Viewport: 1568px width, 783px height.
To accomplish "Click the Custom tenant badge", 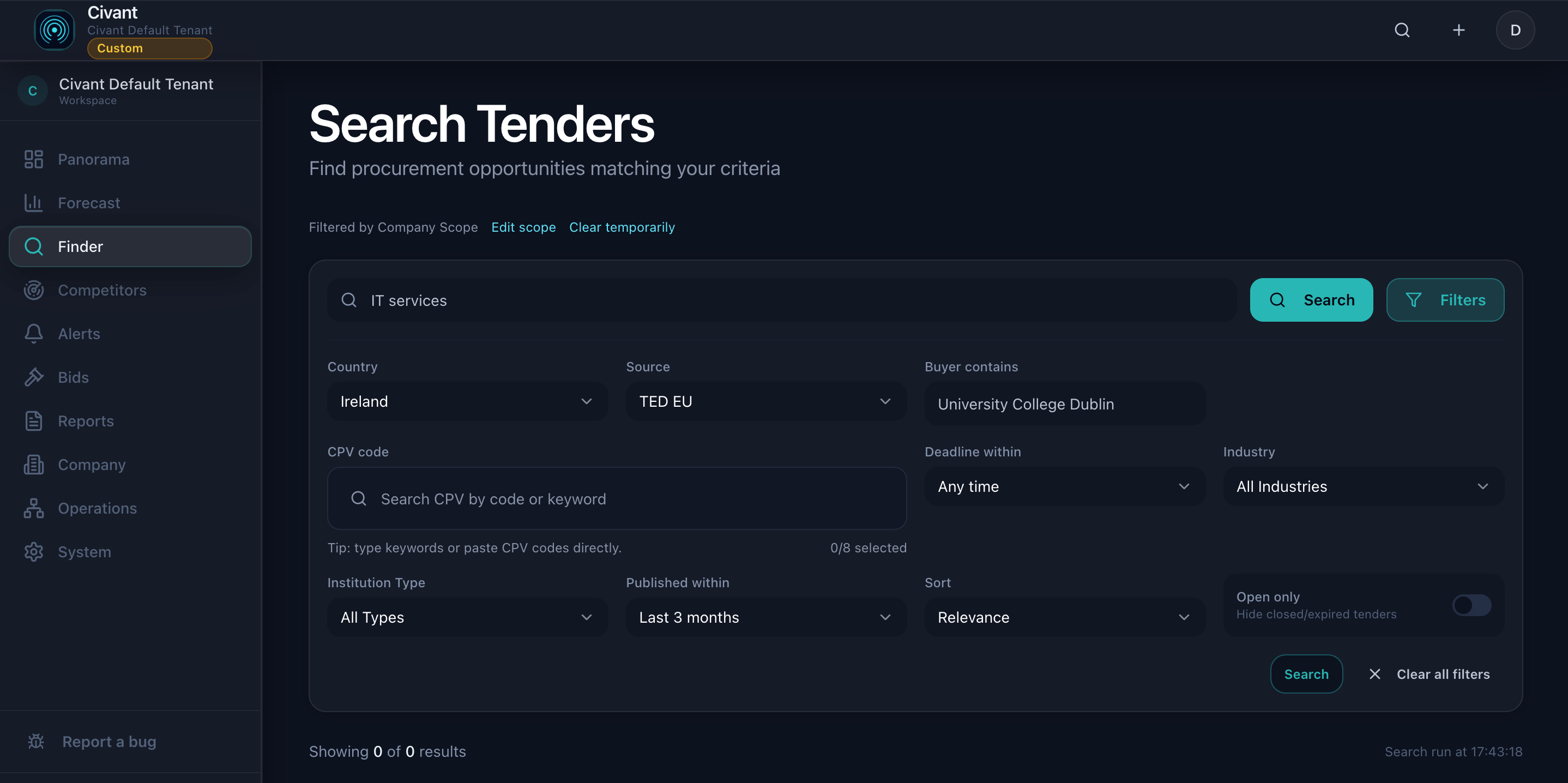I will (x=150, y=48).
